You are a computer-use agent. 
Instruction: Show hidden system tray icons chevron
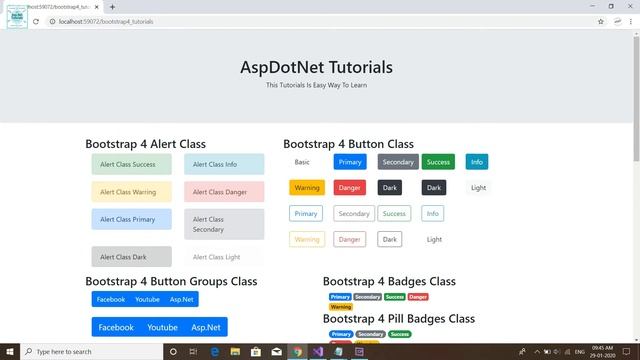(537, 352)
